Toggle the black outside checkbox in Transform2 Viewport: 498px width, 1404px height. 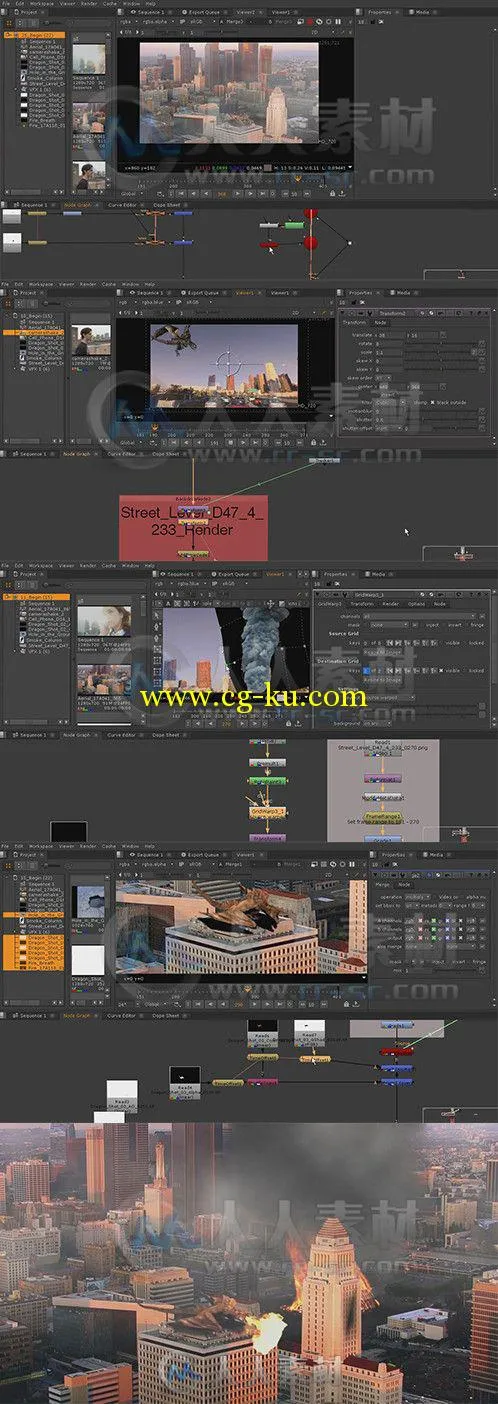pyautogui.click(x=432, y=402)
